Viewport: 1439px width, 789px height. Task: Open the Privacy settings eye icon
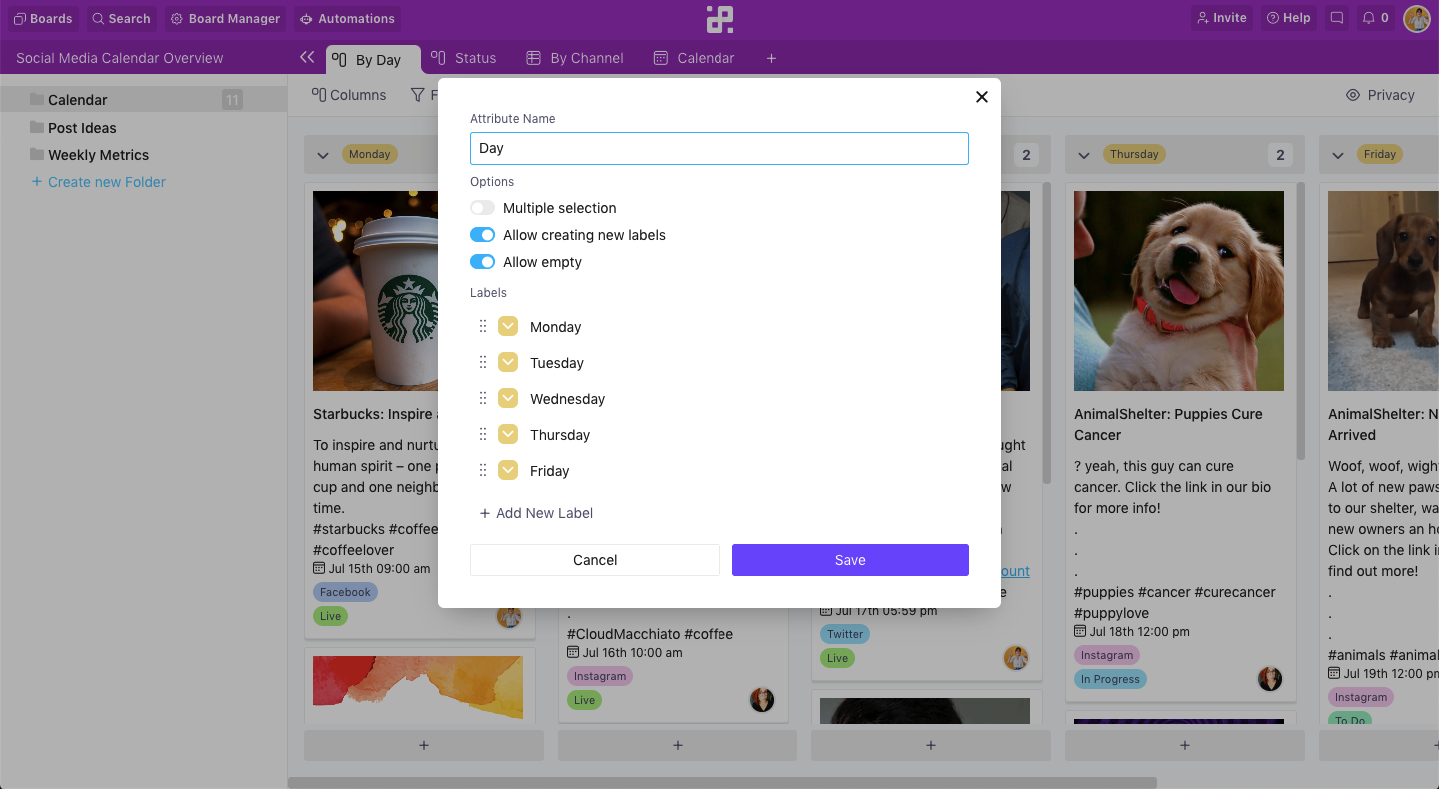[1353, 95]
